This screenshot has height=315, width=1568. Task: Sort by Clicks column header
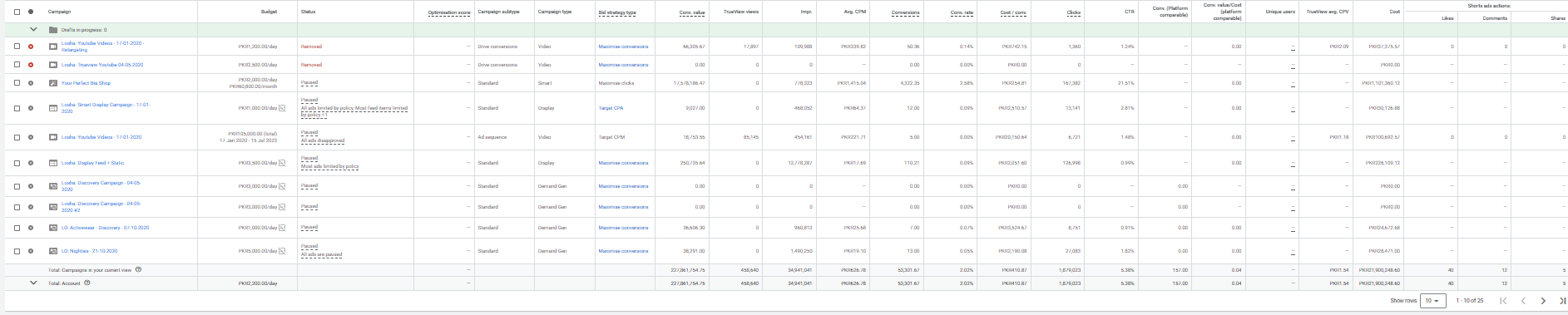(x=1074, y=12)
